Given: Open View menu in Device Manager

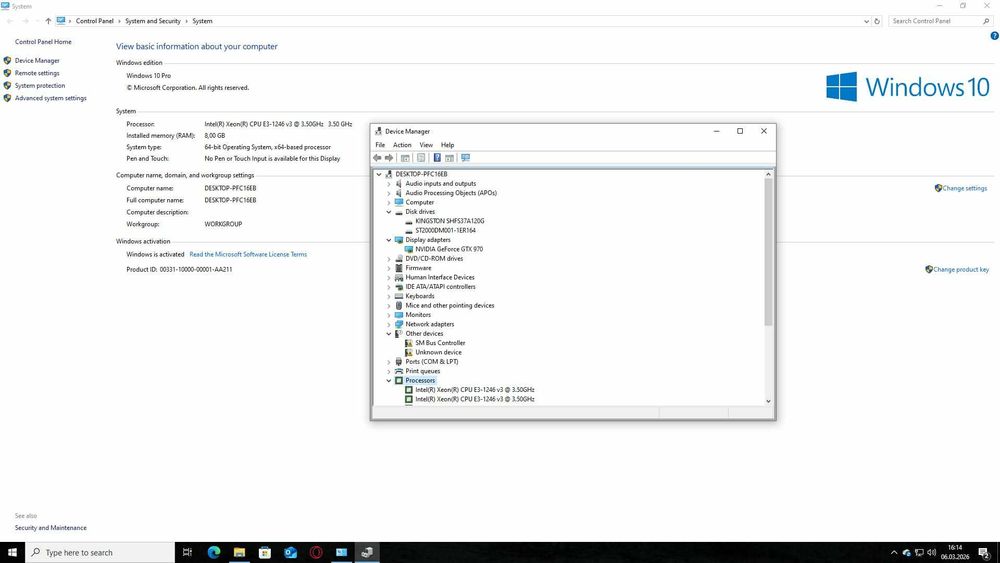Looking at the screenshot, I should [426, 145].
